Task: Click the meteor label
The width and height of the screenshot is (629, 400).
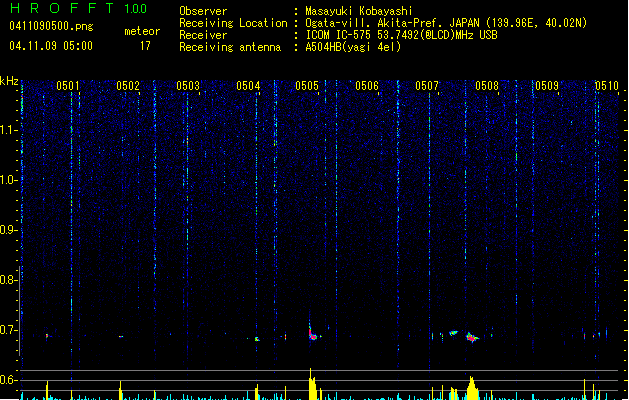Action: [142, 31]
